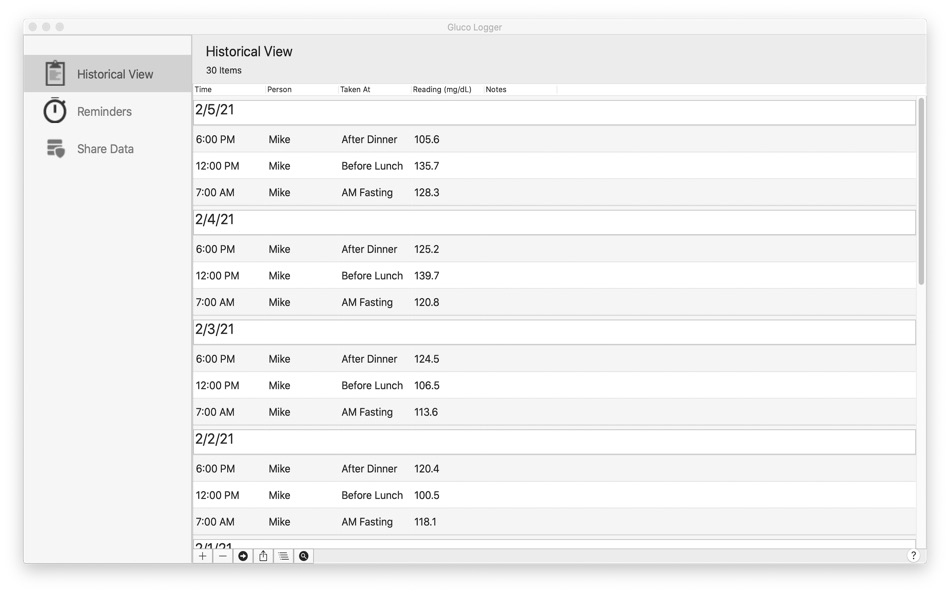The width and height of the screenshot is (950, 594).
Task: Click the add (+) toolbar button
Action: (x=202, y=555)
